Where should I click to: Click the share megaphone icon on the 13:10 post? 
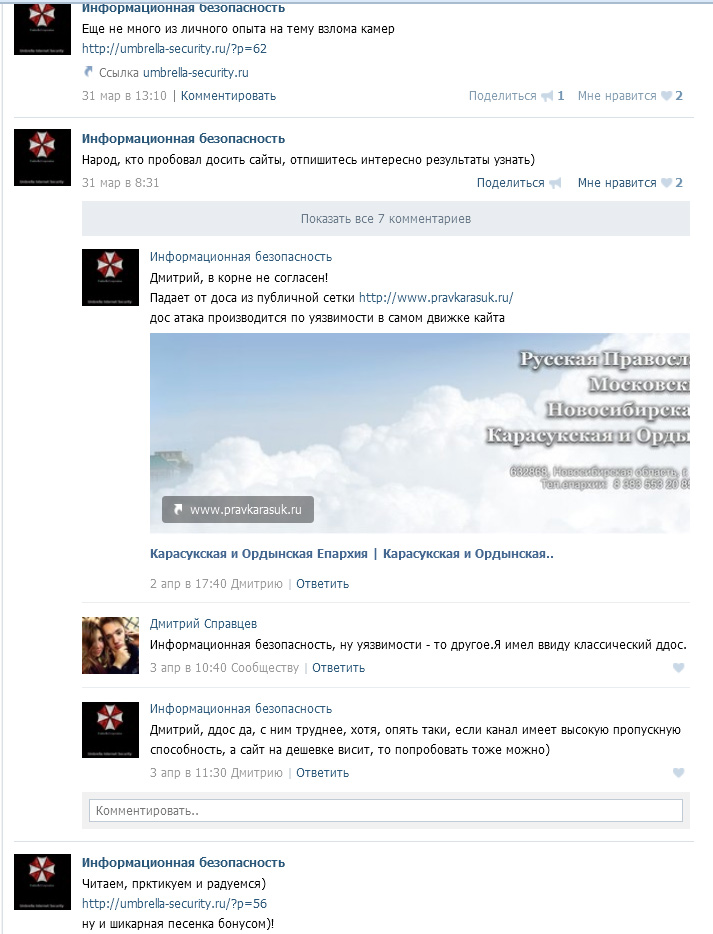547,96
